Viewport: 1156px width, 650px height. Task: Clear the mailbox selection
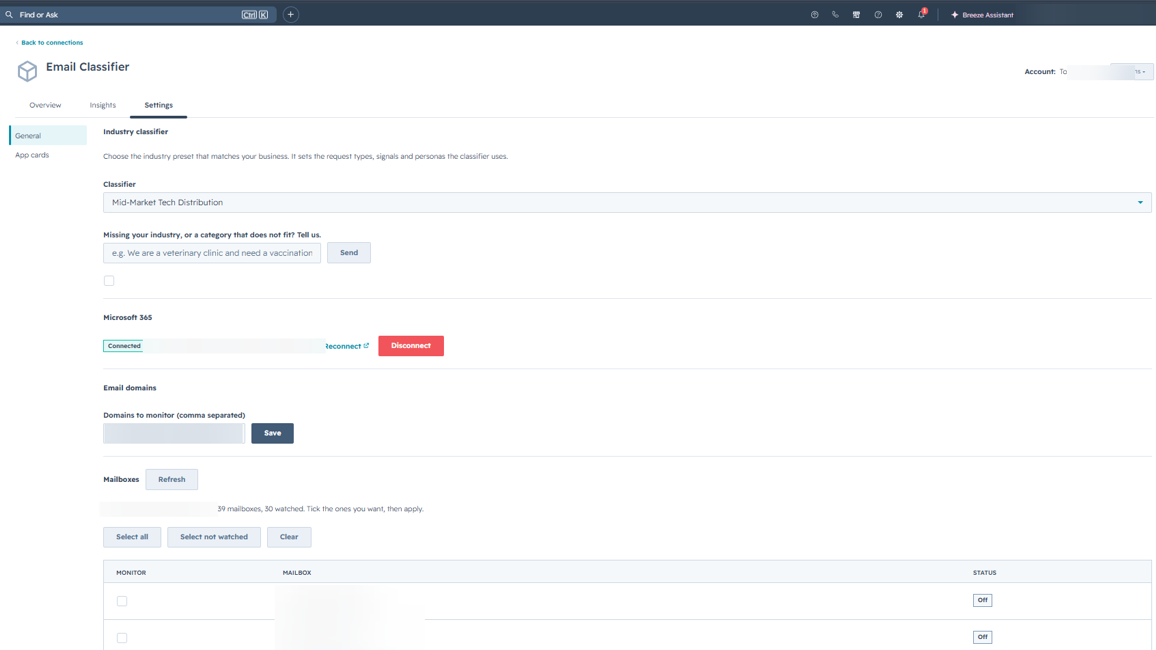pos(289,537)
